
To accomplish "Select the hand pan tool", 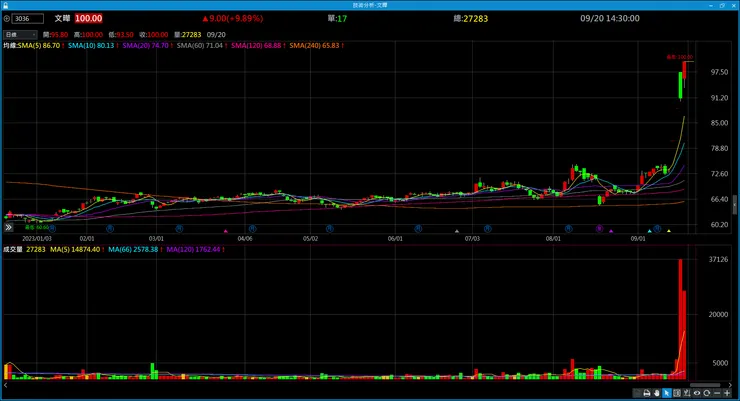I will pyautogui.click(x=656, y=393).
